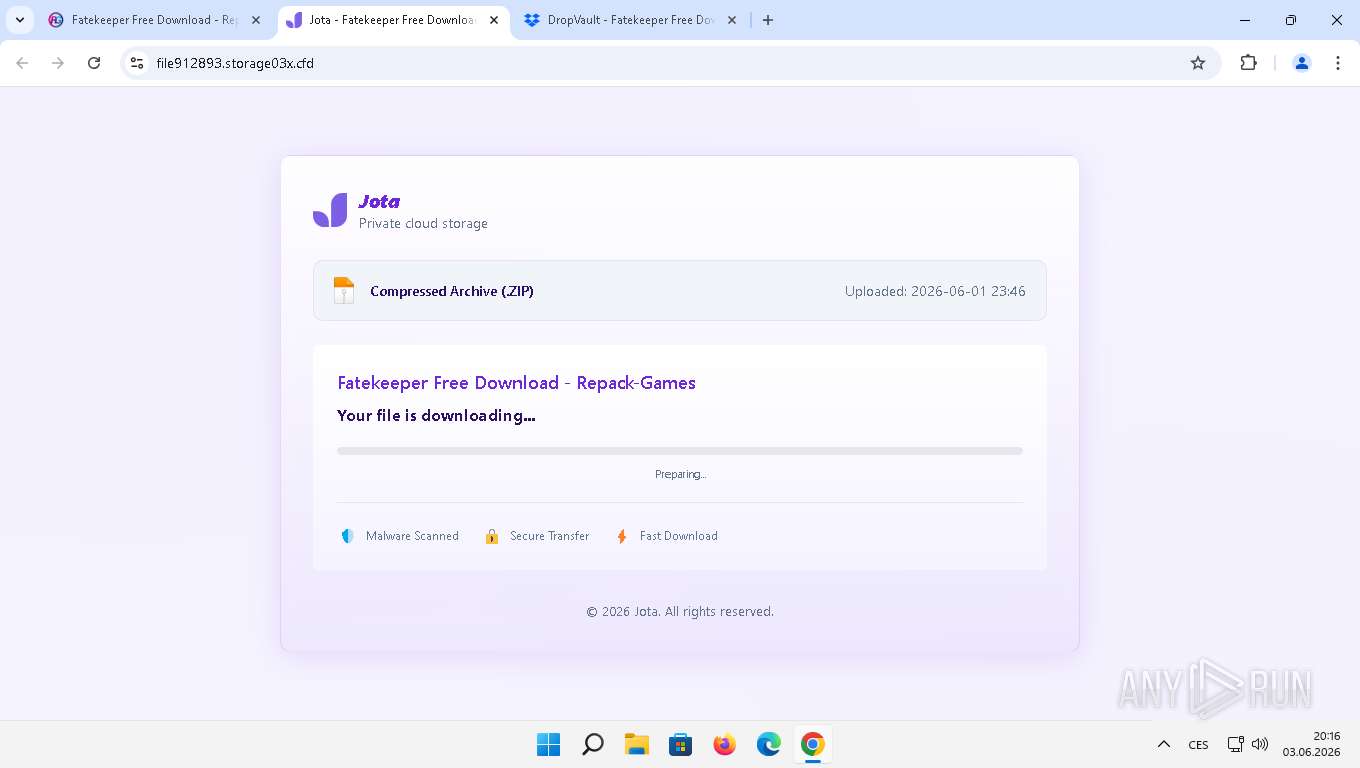Reload the current page

point(94,63)
